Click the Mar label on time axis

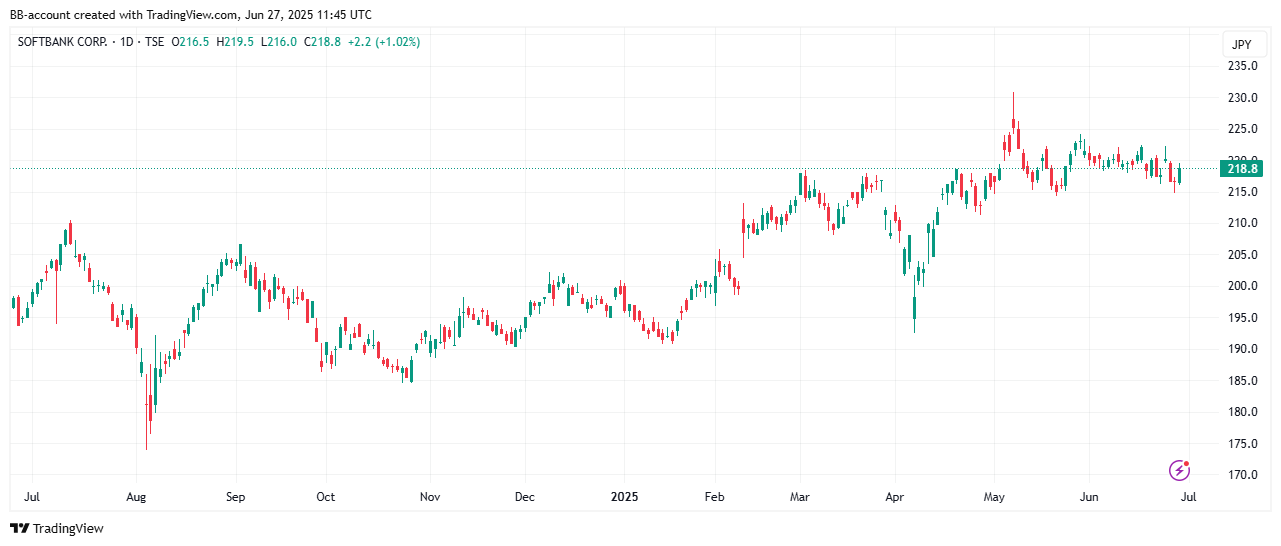pyautogui.click(x=800, y=496)
